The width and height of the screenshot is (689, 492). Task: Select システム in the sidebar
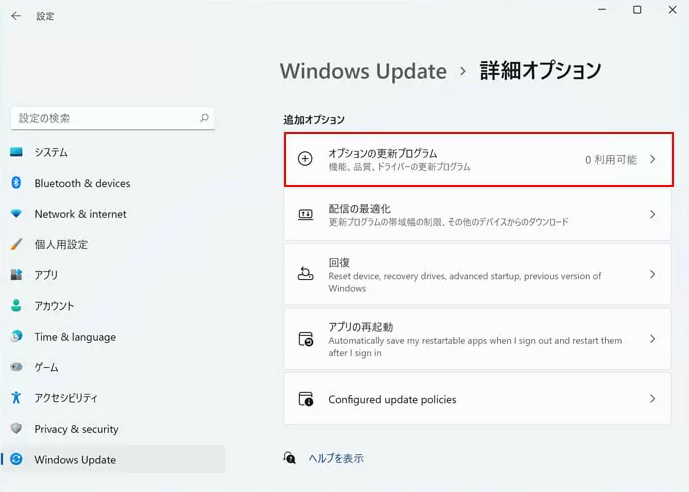pos(112,152)
